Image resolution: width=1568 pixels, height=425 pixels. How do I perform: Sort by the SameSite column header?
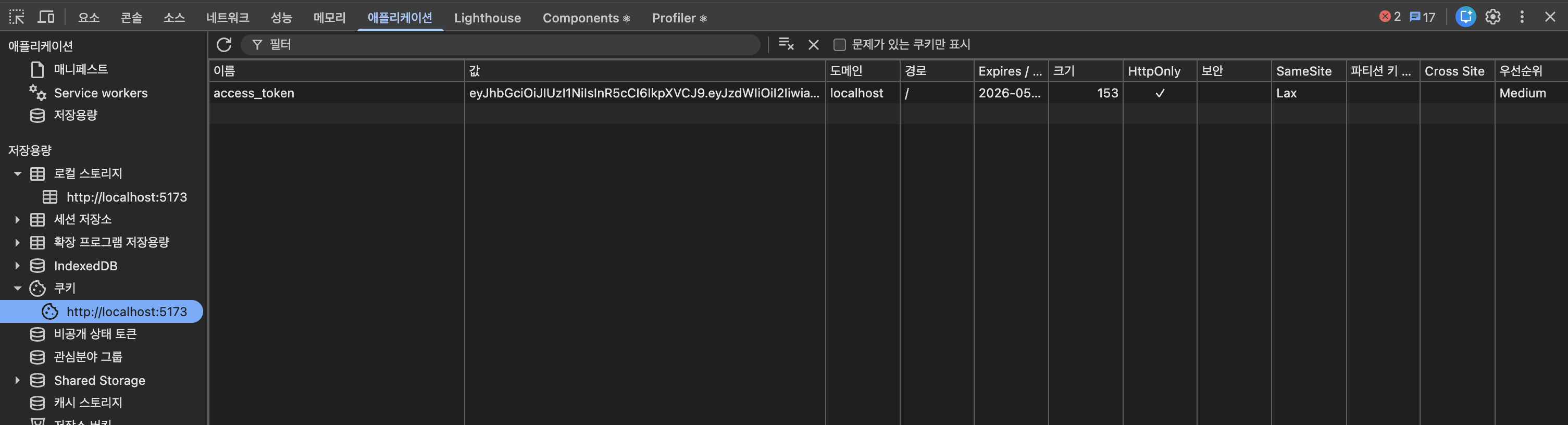(1308, 71)
